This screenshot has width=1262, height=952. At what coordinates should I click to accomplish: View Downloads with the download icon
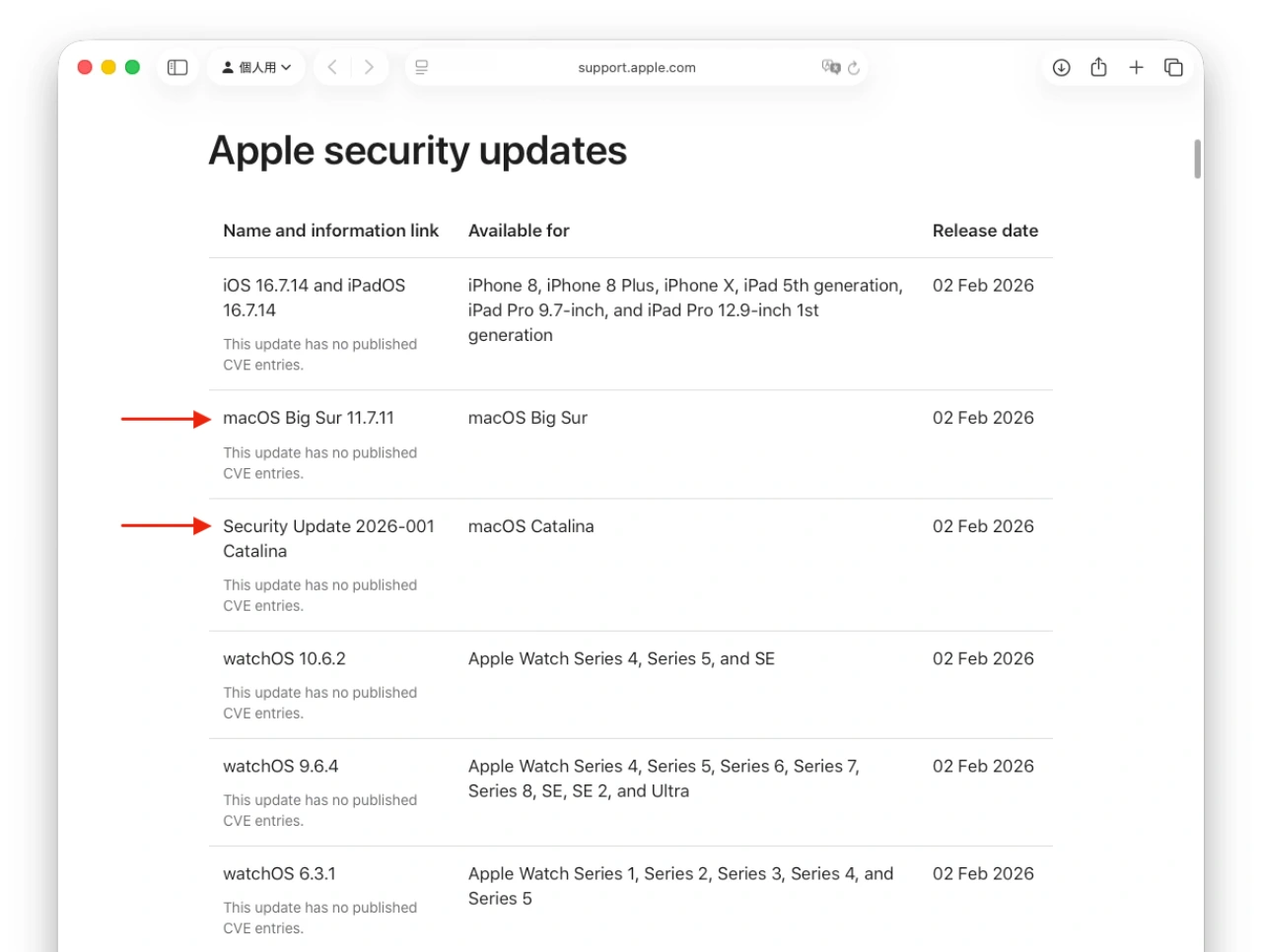(x=1060, y=67)
